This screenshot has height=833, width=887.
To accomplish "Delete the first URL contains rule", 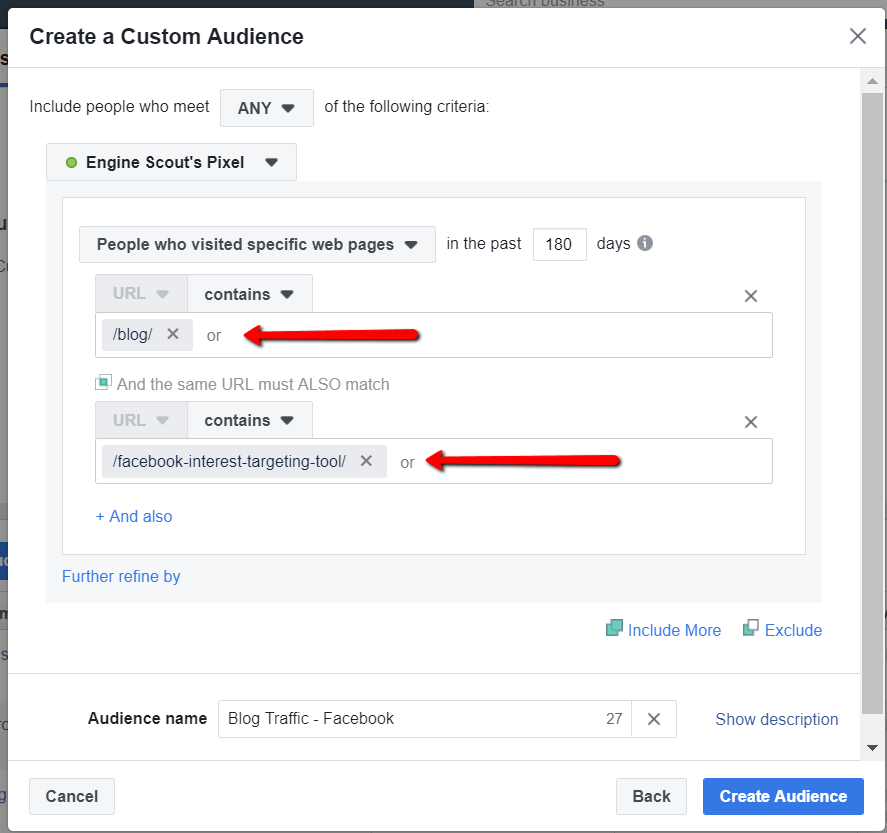I will pos(751,296).
